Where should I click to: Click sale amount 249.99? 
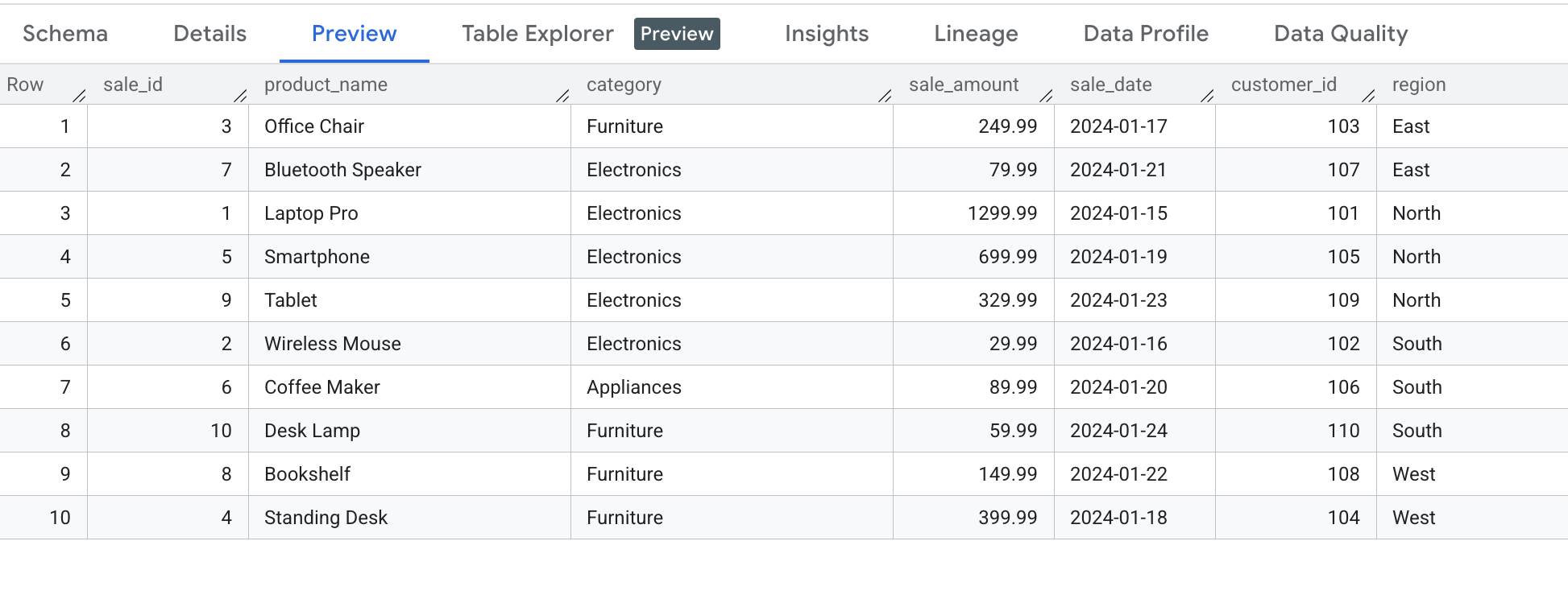(1008, 126)
